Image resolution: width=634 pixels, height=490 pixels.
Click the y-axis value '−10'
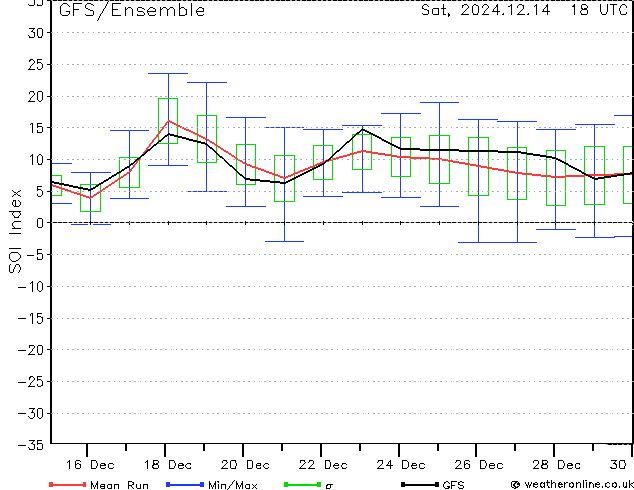(31, 286)
